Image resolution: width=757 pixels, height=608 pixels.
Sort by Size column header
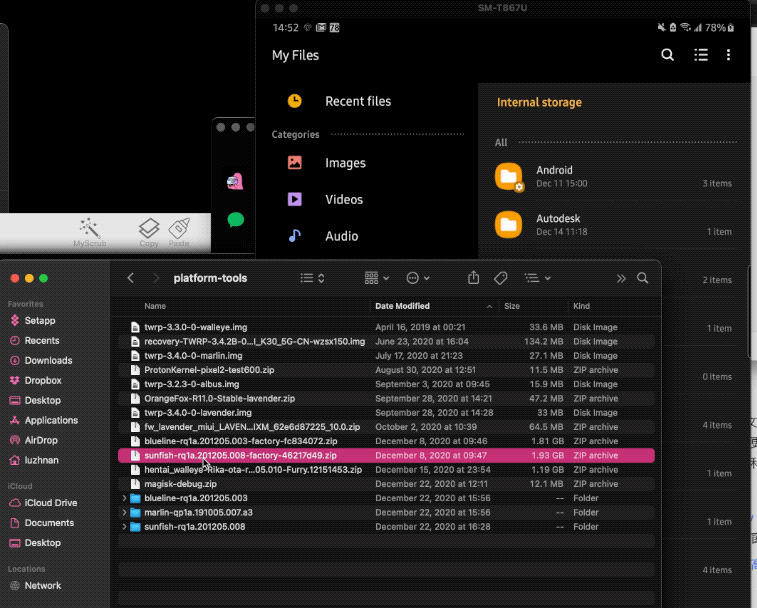(512, 306)
